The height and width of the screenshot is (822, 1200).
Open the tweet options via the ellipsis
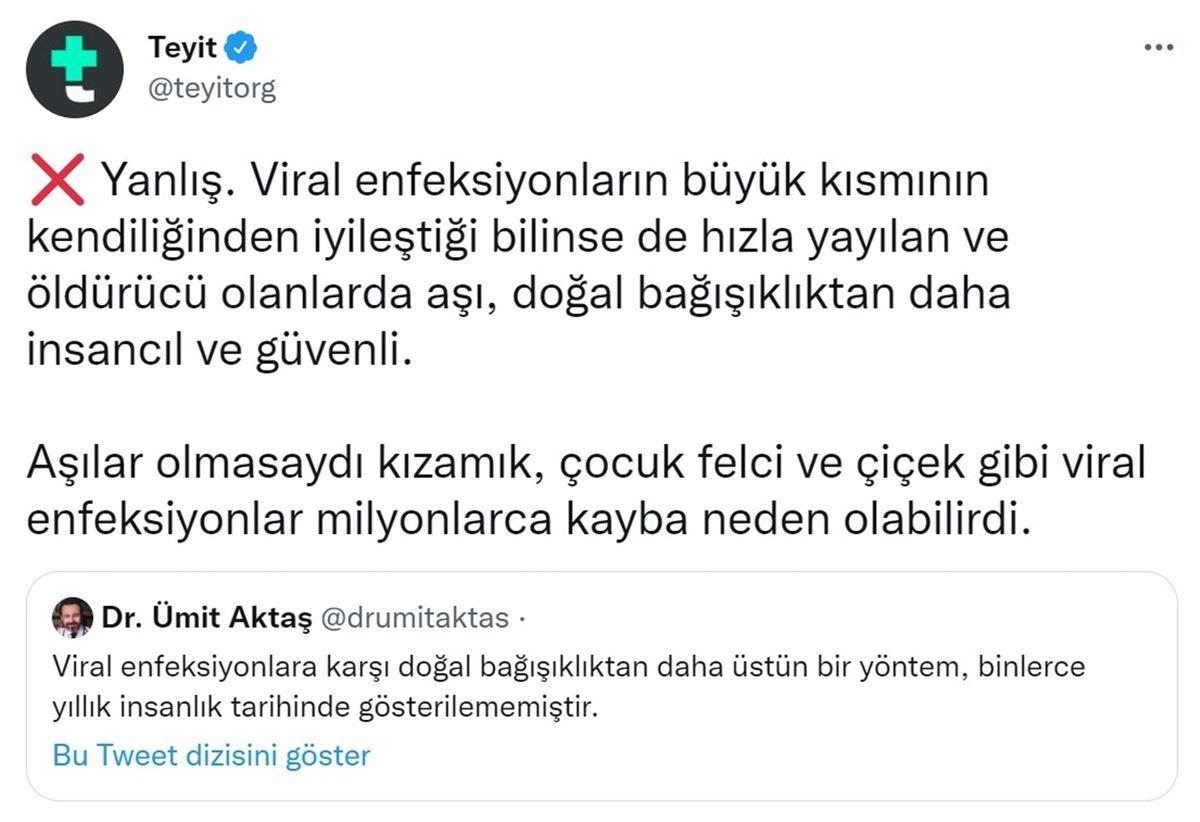tap(1159, 45)
